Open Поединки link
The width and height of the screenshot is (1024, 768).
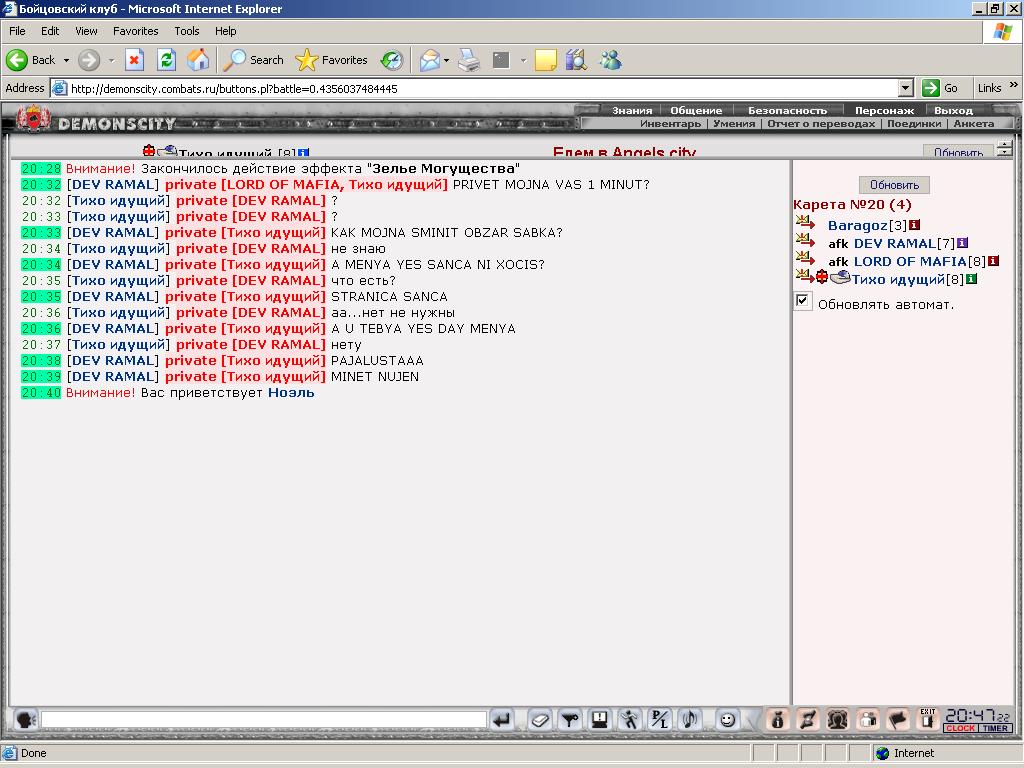tap(914, 123)
